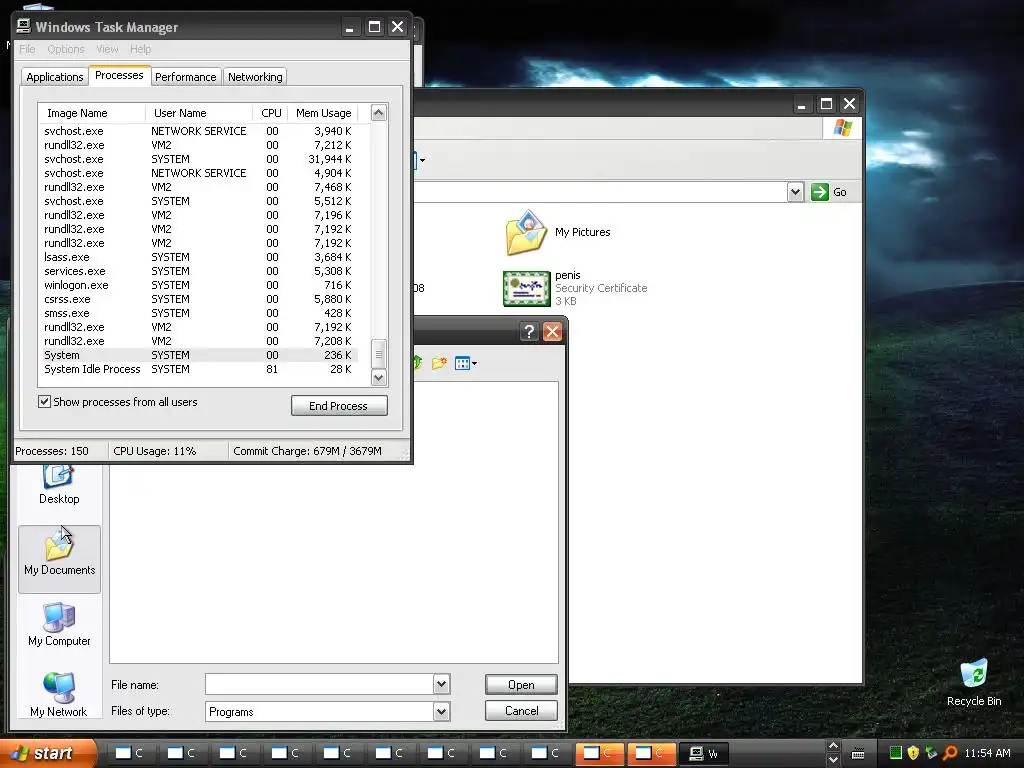Click Cancel in the file dialog

(521, 711)
